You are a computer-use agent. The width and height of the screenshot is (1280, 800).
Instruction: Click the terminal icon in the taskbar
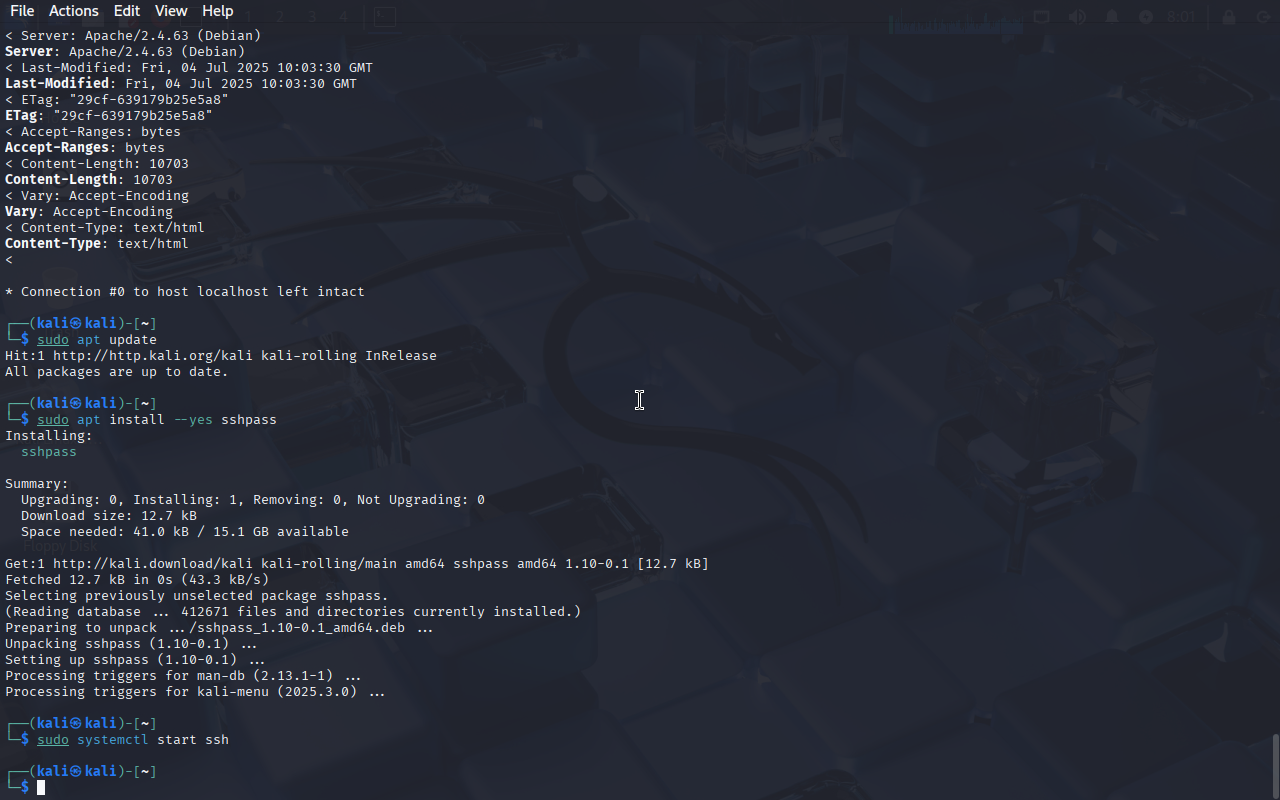tap(384, 17)
